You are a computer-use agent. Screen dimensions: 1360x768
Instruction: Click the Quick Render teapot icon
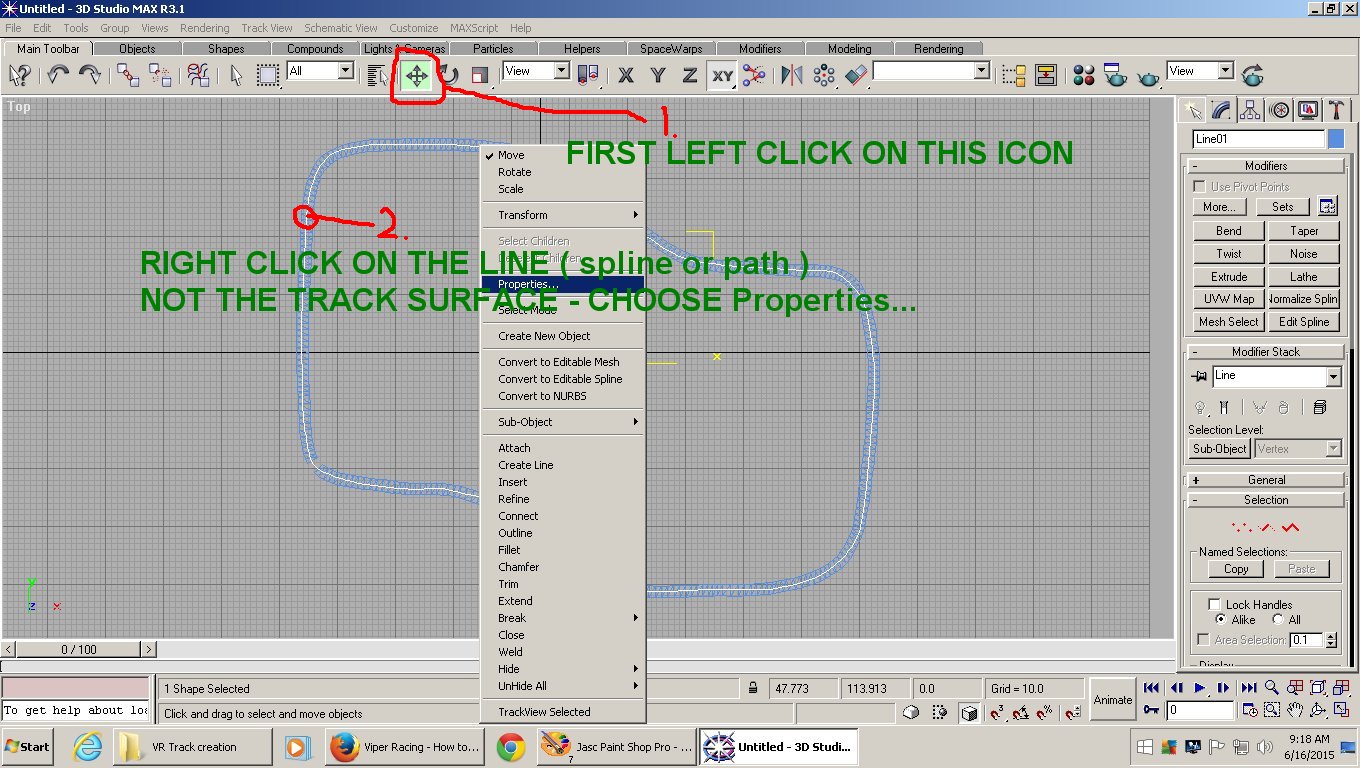(x=1148, y=75)
